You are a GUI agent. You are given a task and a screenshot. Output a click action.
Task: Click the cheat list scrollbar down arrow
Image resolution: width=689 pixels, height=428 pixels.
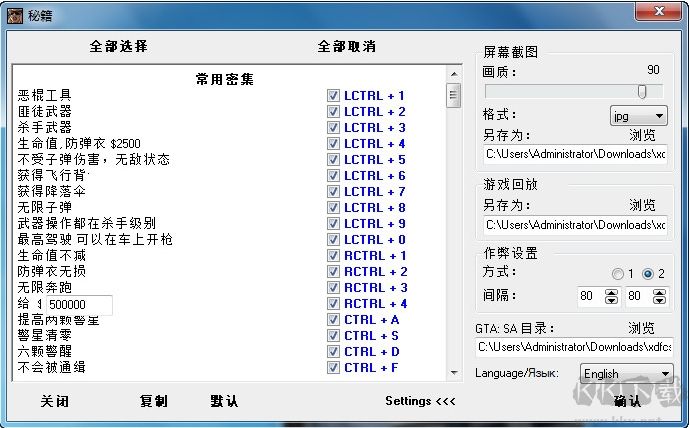[454, 373]
